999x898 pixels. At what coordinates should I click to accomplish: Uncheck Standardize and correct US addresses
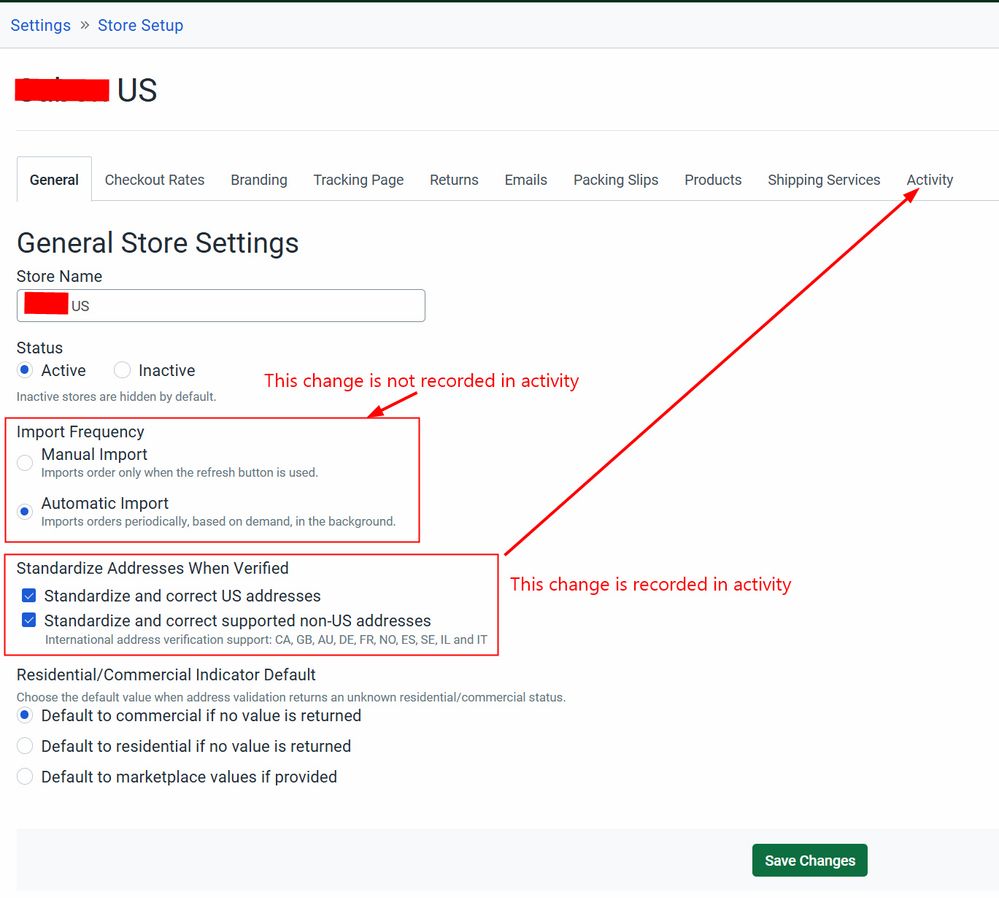point(29,596)
